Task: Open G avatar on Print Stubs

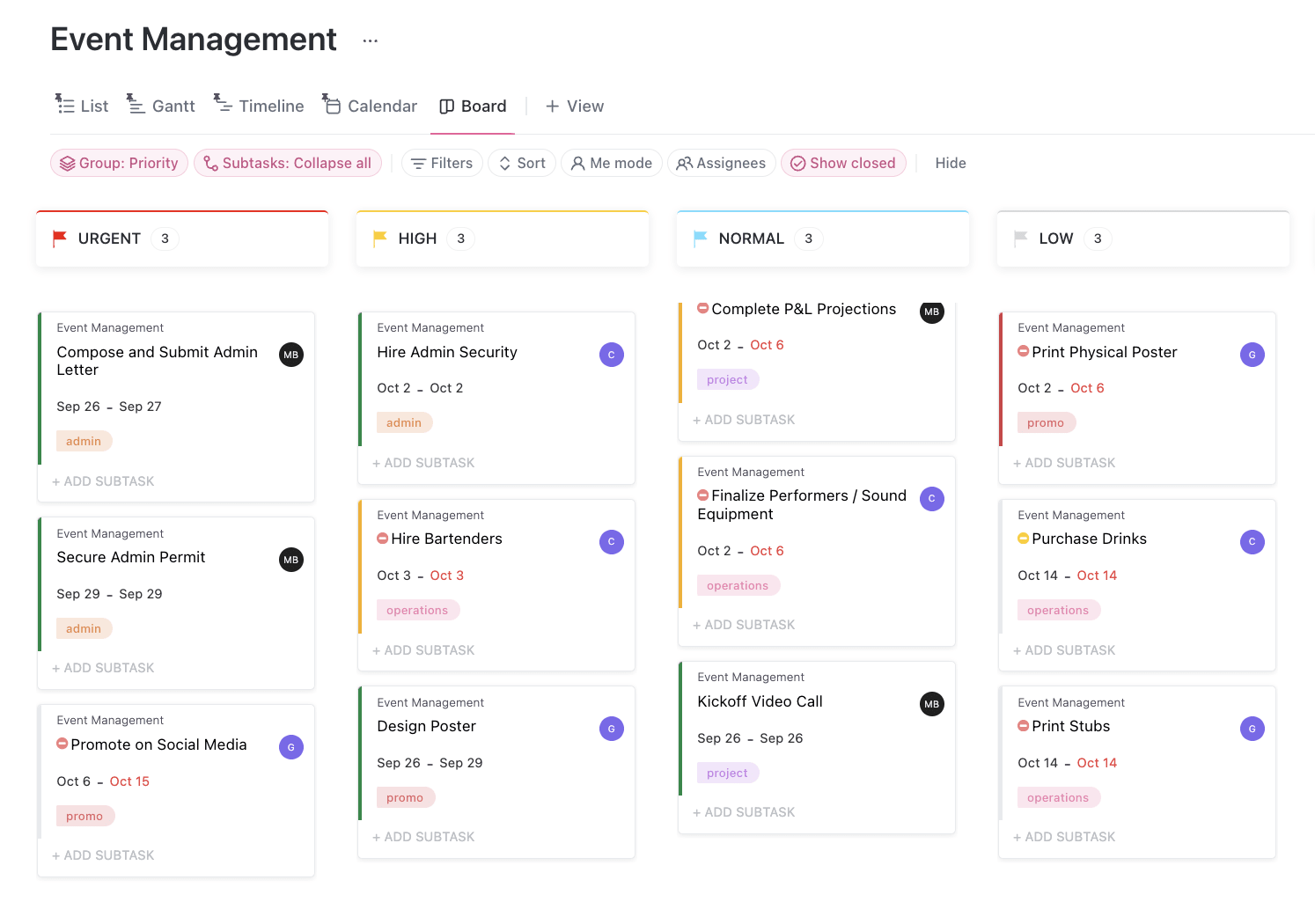Action: (1253, 729)
